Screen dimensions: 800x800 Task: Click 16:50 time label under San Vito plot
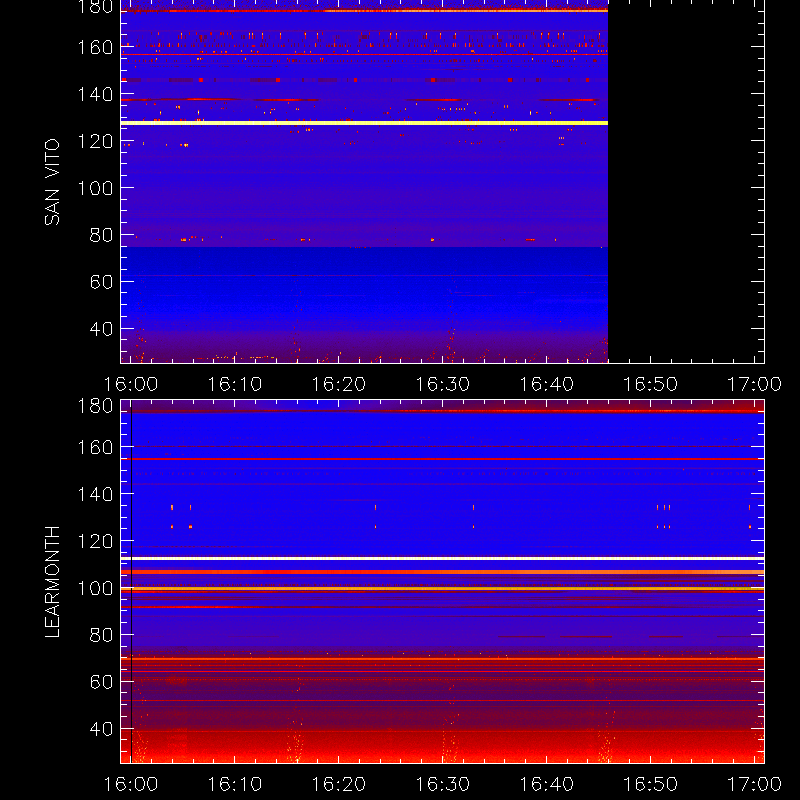tap(651, 384)
